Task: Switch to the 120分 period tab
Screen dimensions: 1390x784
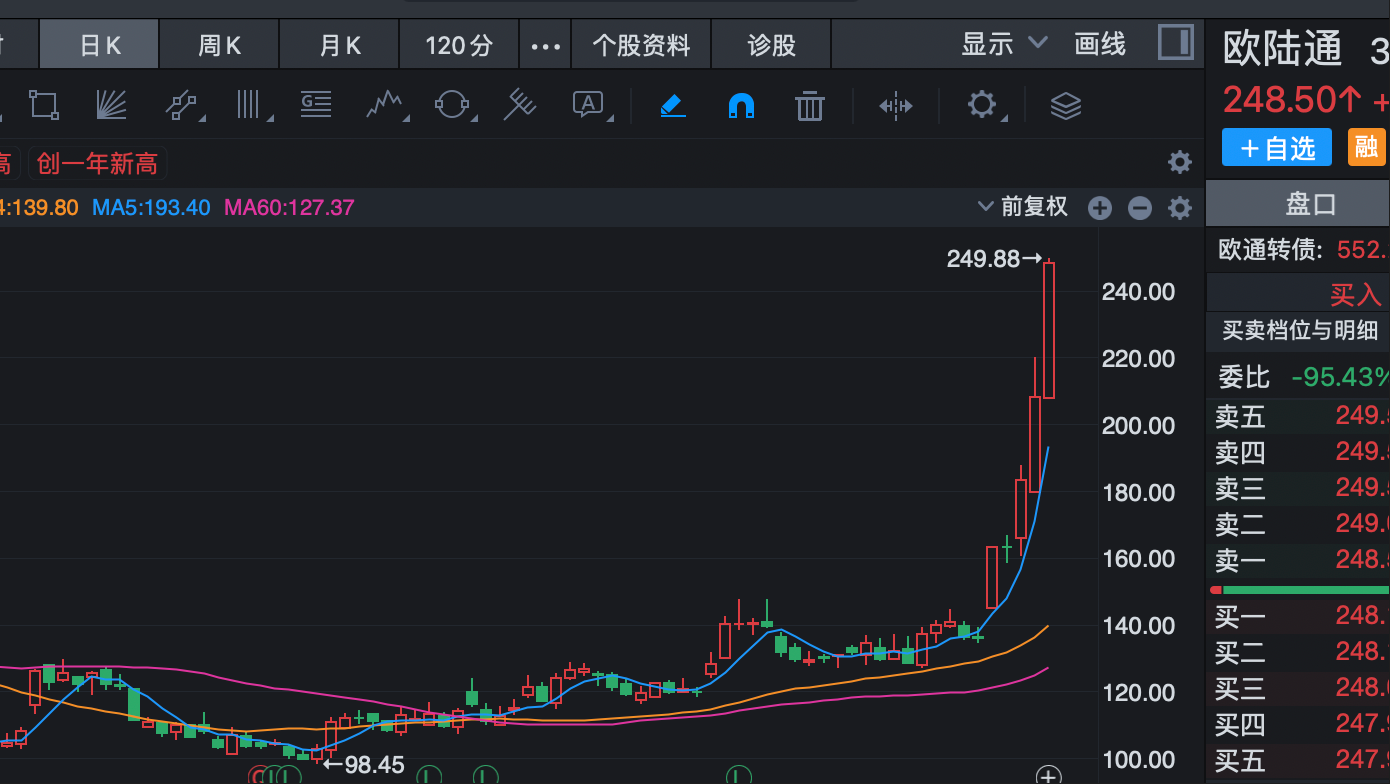Action: [459, 45]
